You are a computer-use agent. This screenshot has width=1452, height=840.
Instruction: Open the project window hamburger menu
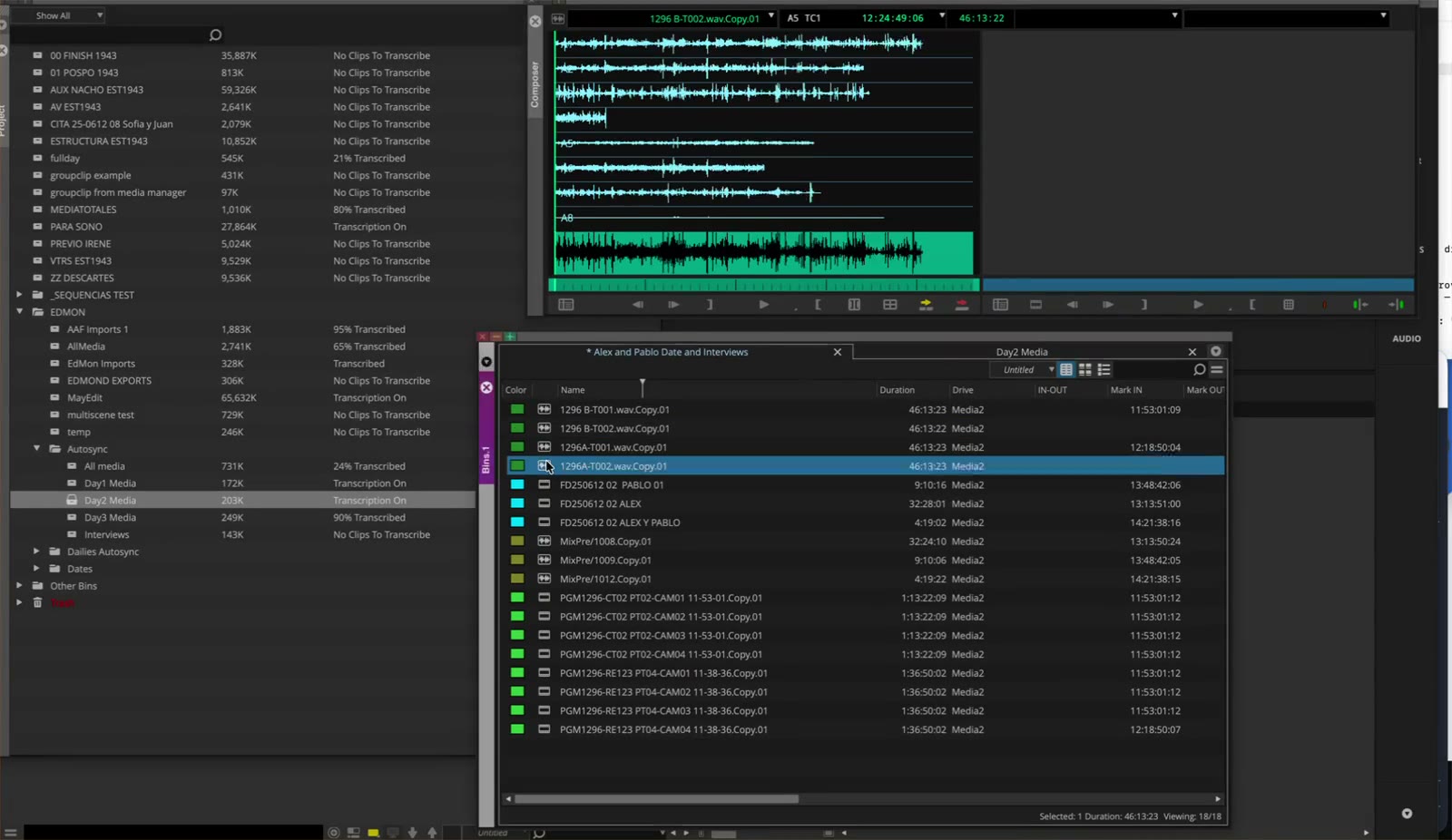point(10,833)
